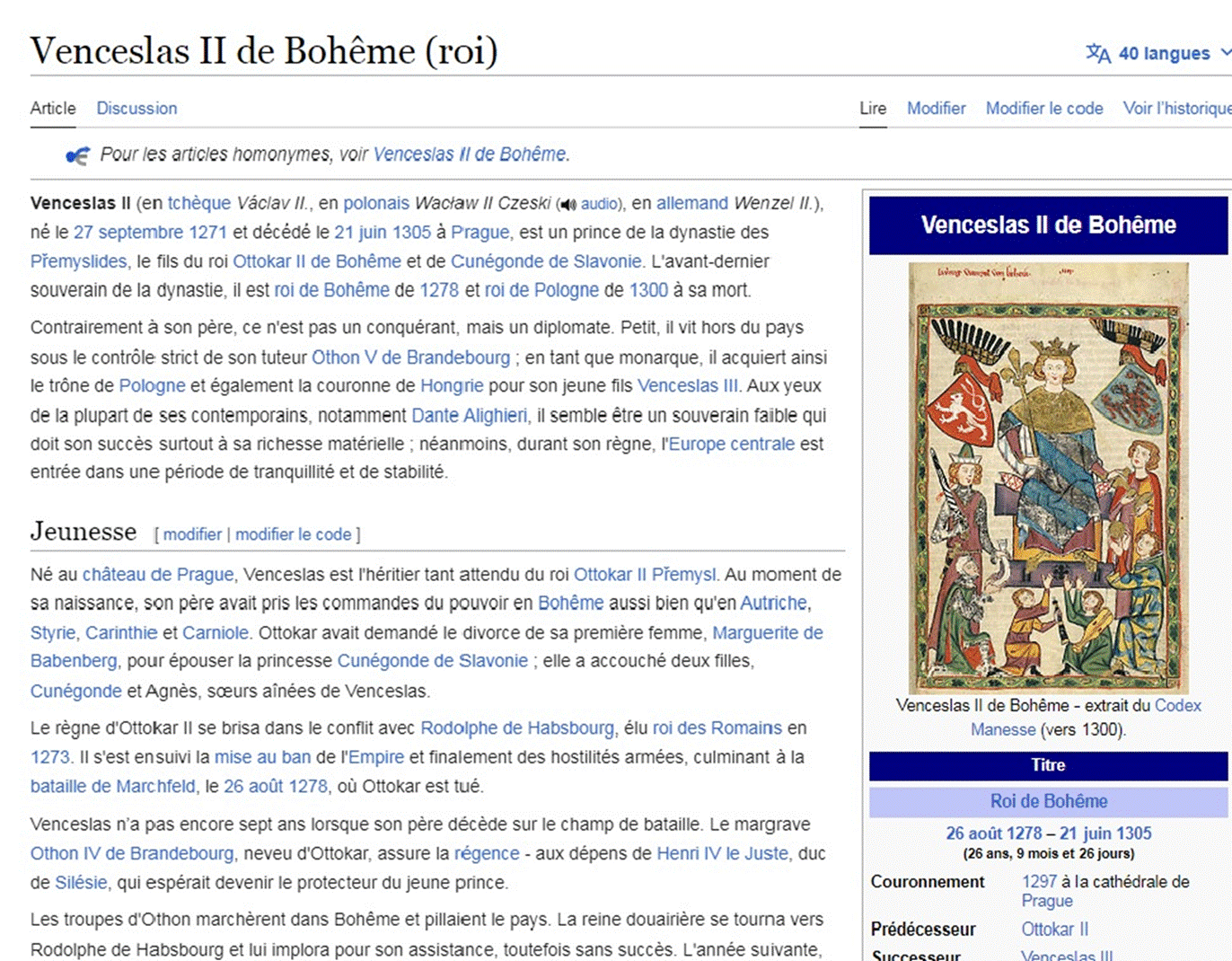Open the 21 juin 1305 link in infobox
The height and width of the screenshot is (961, 1232).
(1105, 833)
